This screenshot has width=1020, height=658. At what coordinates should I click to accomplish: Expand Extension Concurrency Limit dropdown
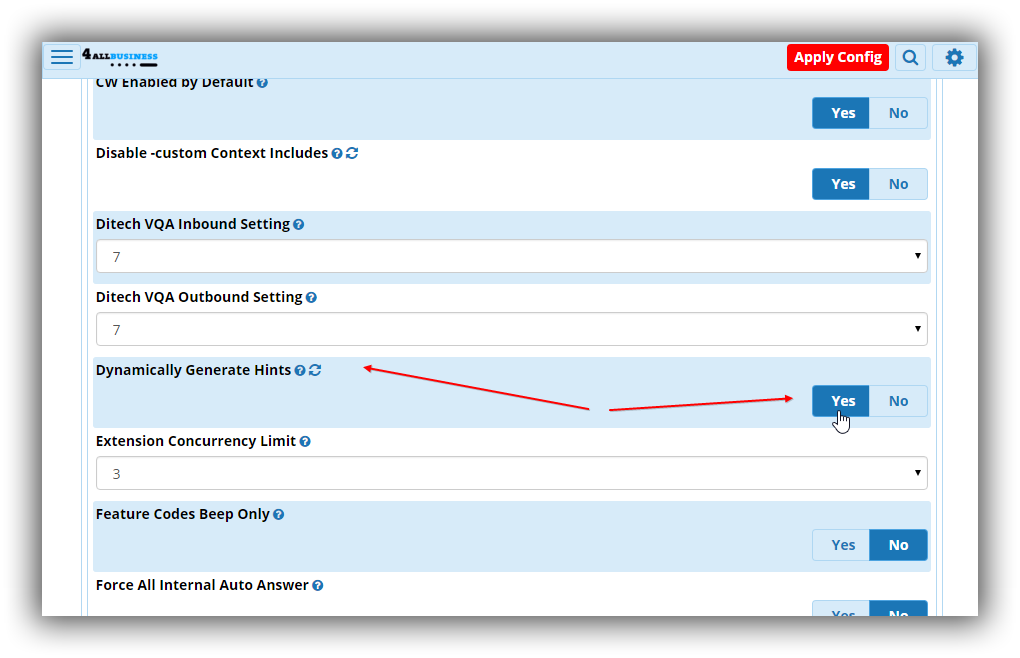click(511, 473)
